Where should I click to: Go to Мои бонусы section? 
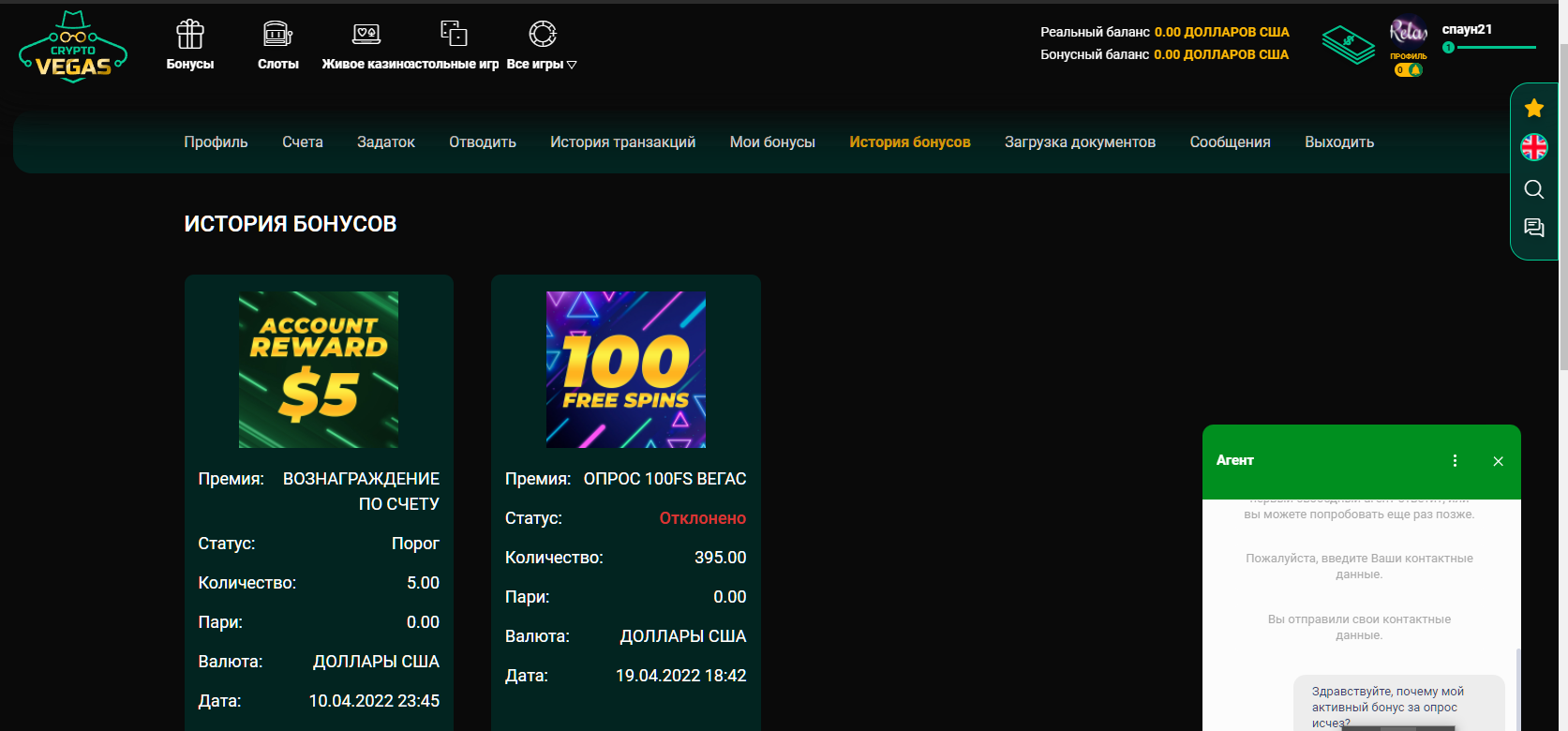[772, 142]
